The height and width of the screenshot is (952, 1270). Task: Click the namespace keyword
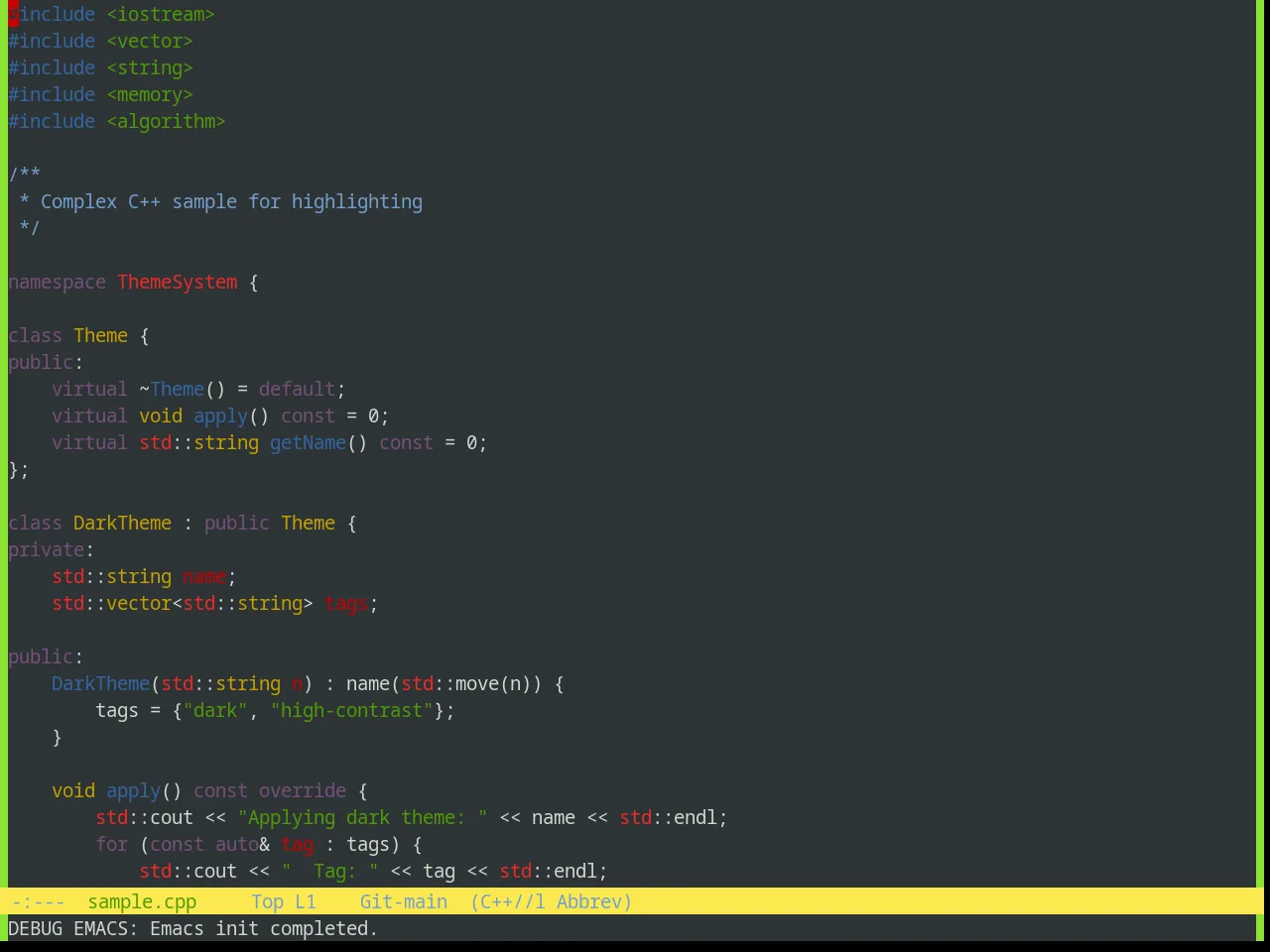coord(57,282)
